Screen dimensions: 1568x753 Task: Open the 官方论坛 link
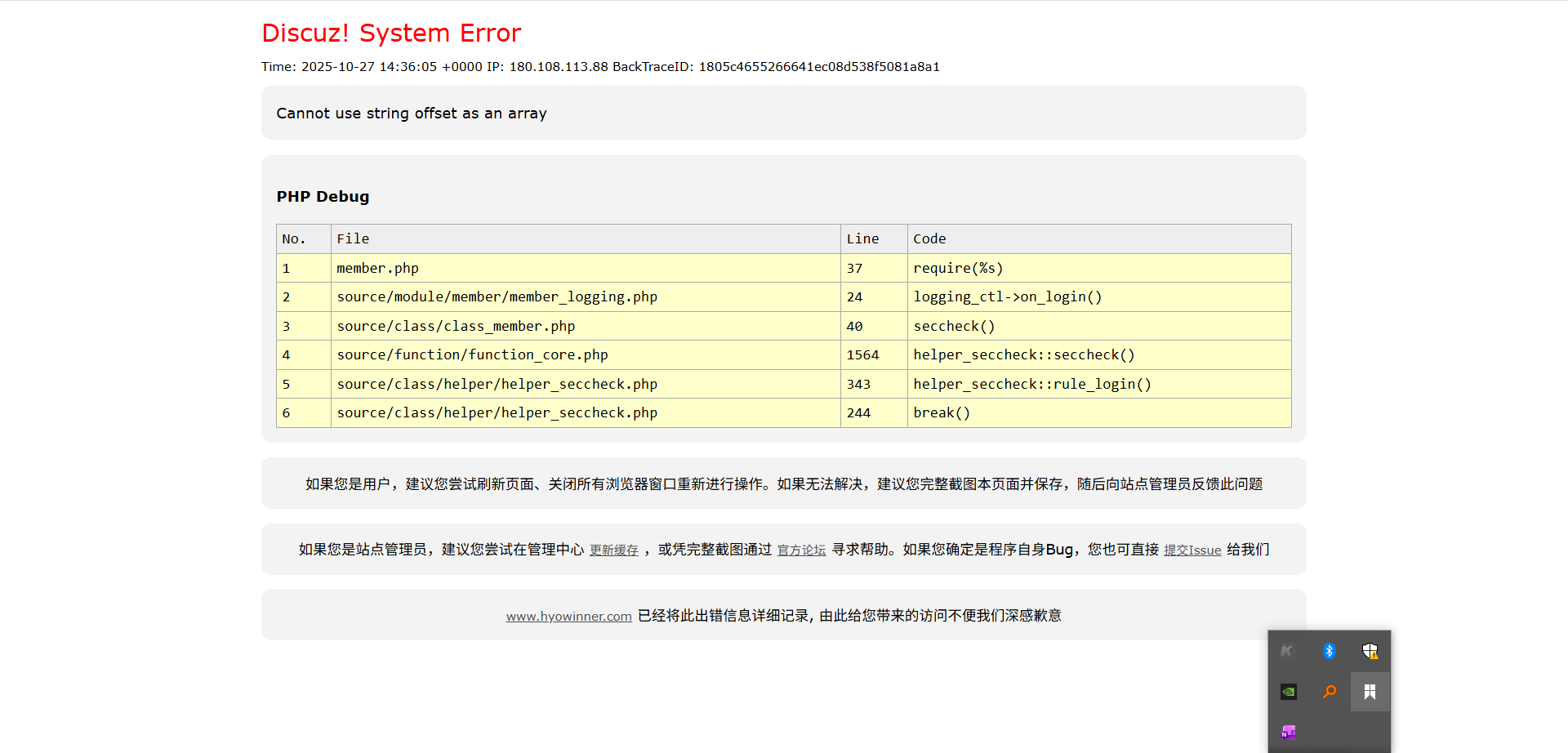(801, 550)
